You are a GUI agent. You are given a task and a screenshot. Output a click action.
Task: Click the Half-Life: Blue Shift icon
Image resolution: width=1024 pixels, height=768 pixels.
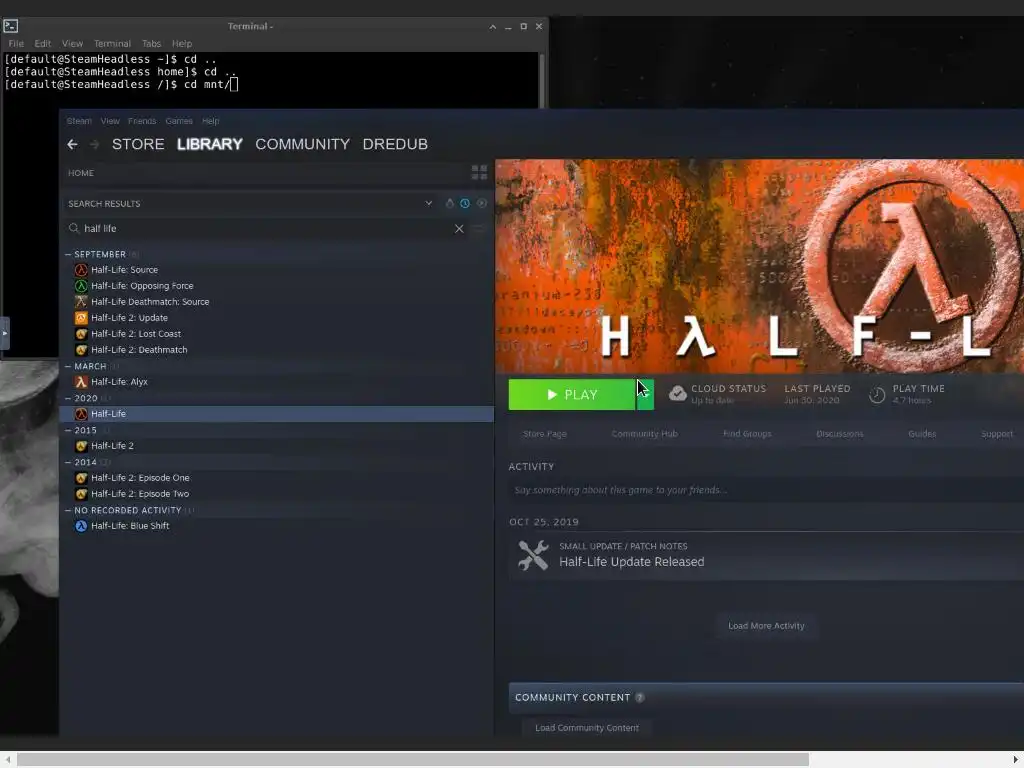(x=81, y=526)
